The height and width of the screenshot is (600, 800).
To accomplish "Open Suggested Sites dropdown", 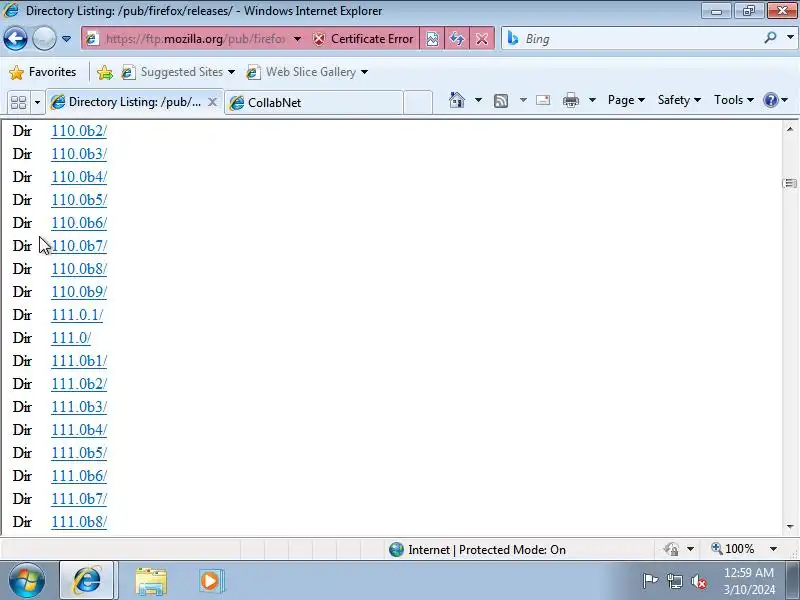I will pyautogui.click(x=178, y=72).
